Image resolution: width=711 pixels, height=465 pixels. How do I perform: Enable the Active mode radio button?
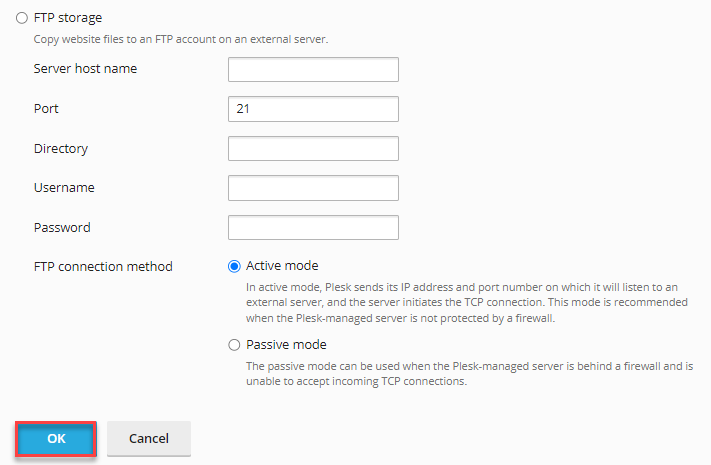point(235,266)
